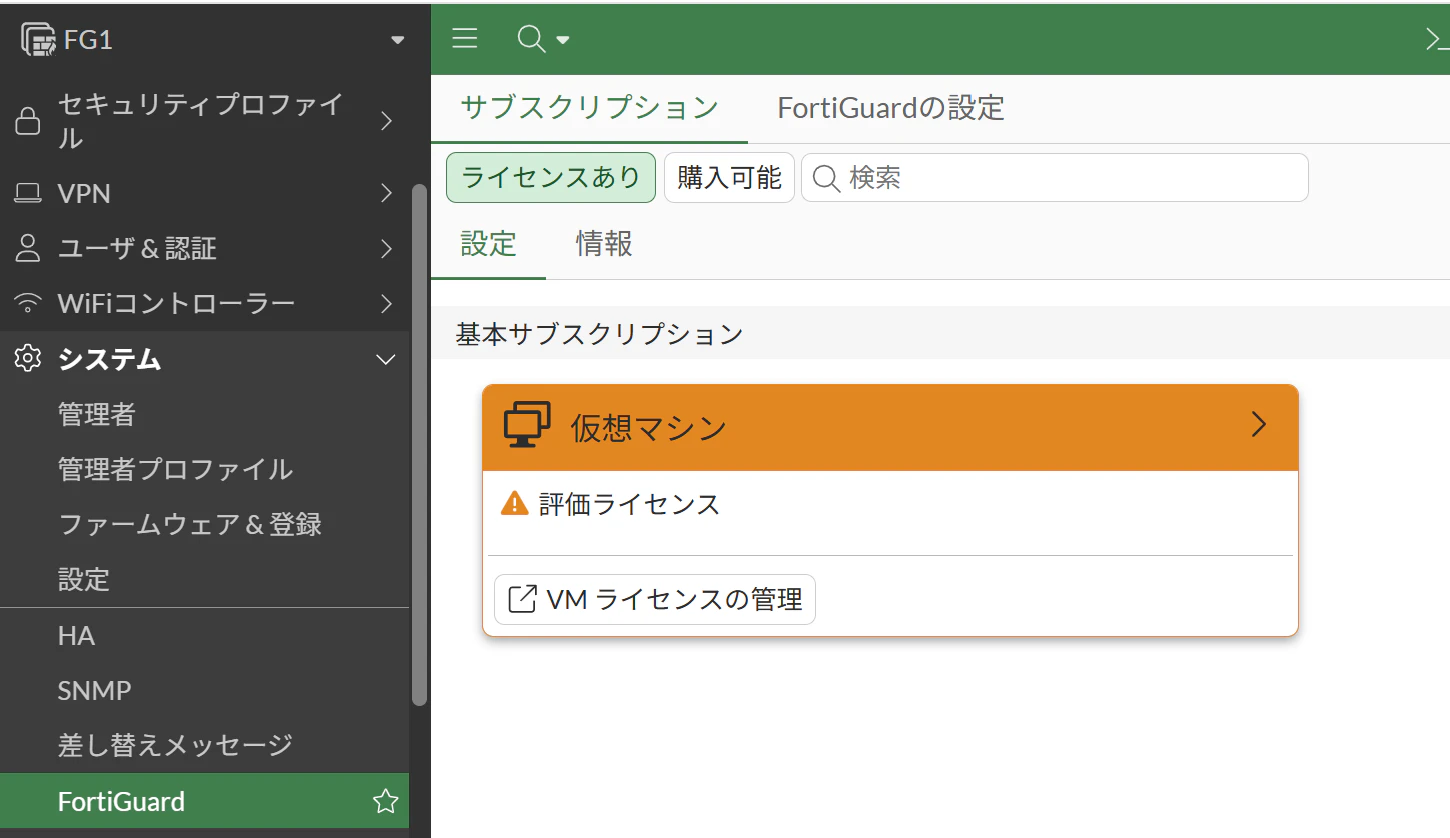
Task: Open the 仮想マシン card header
Action: pos(890,428)
